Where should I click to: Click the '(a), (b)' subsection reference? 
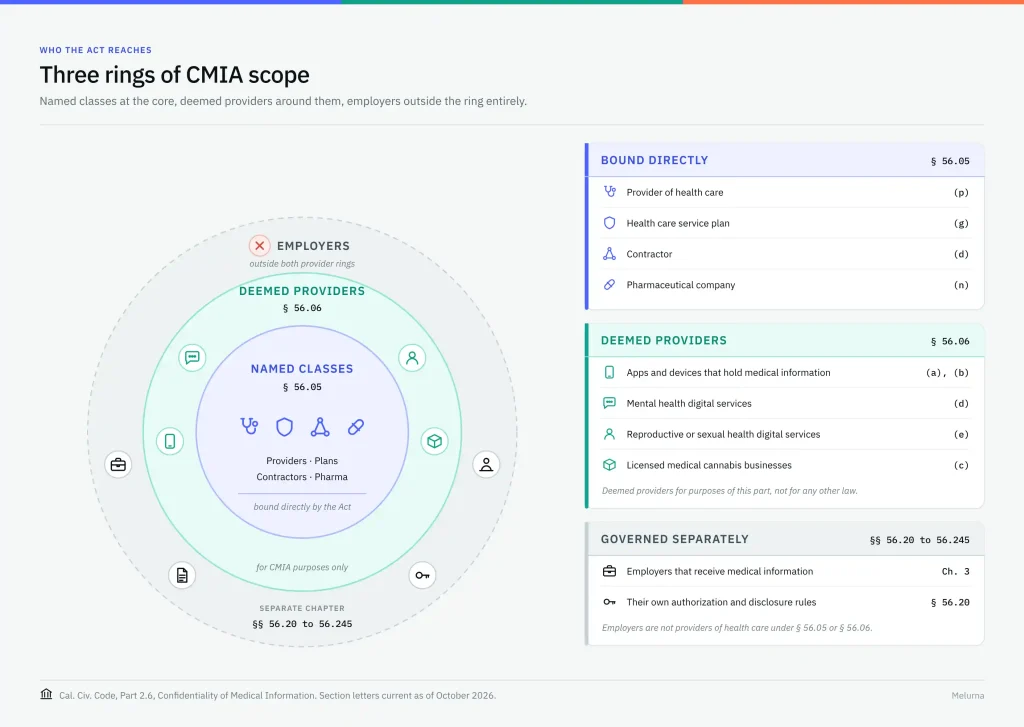pyautogui.click(x=948, y=373)
